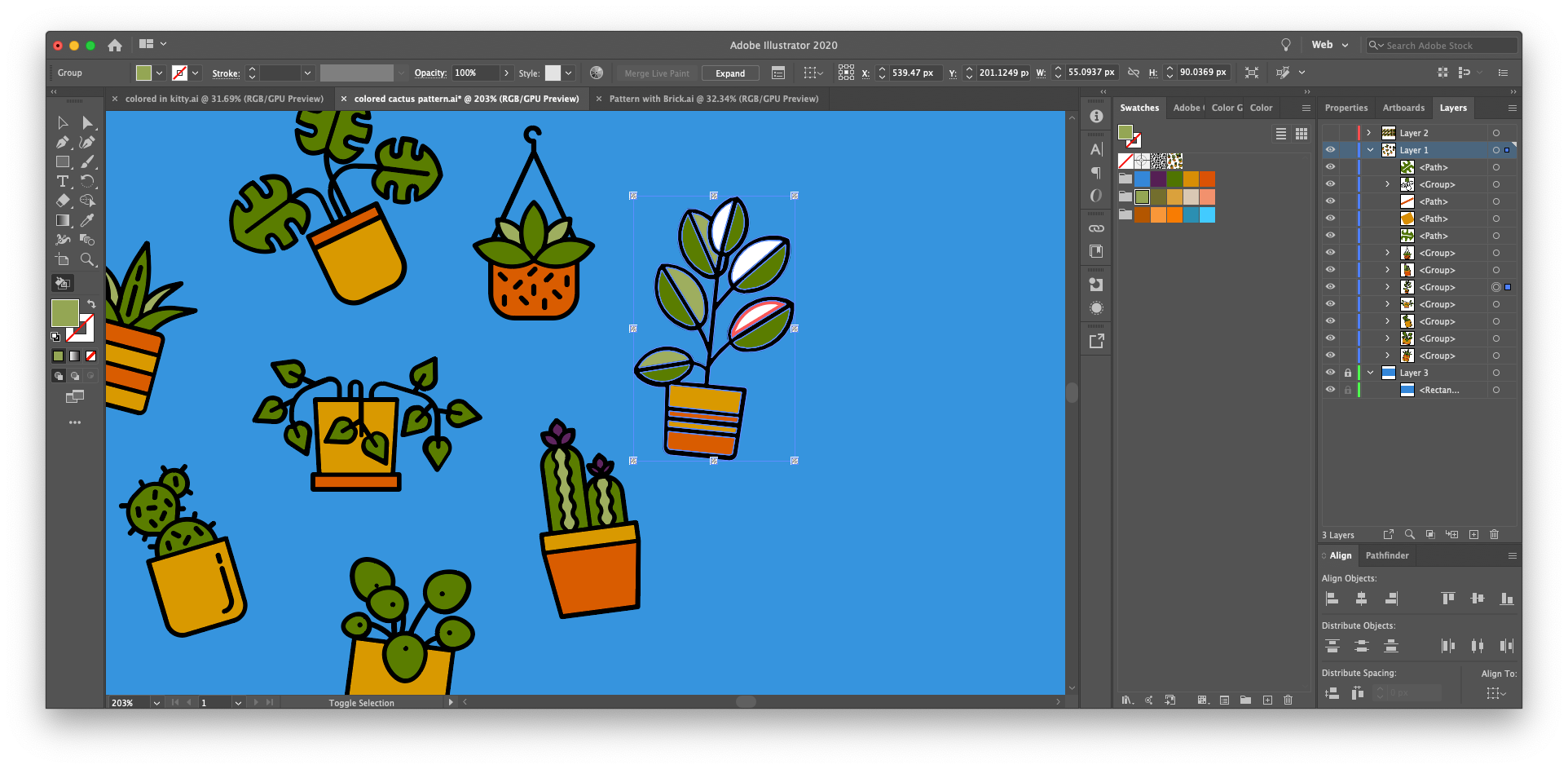Open the Character panel icon
Screen dimensions: 1568x769
coord(1096,149)
